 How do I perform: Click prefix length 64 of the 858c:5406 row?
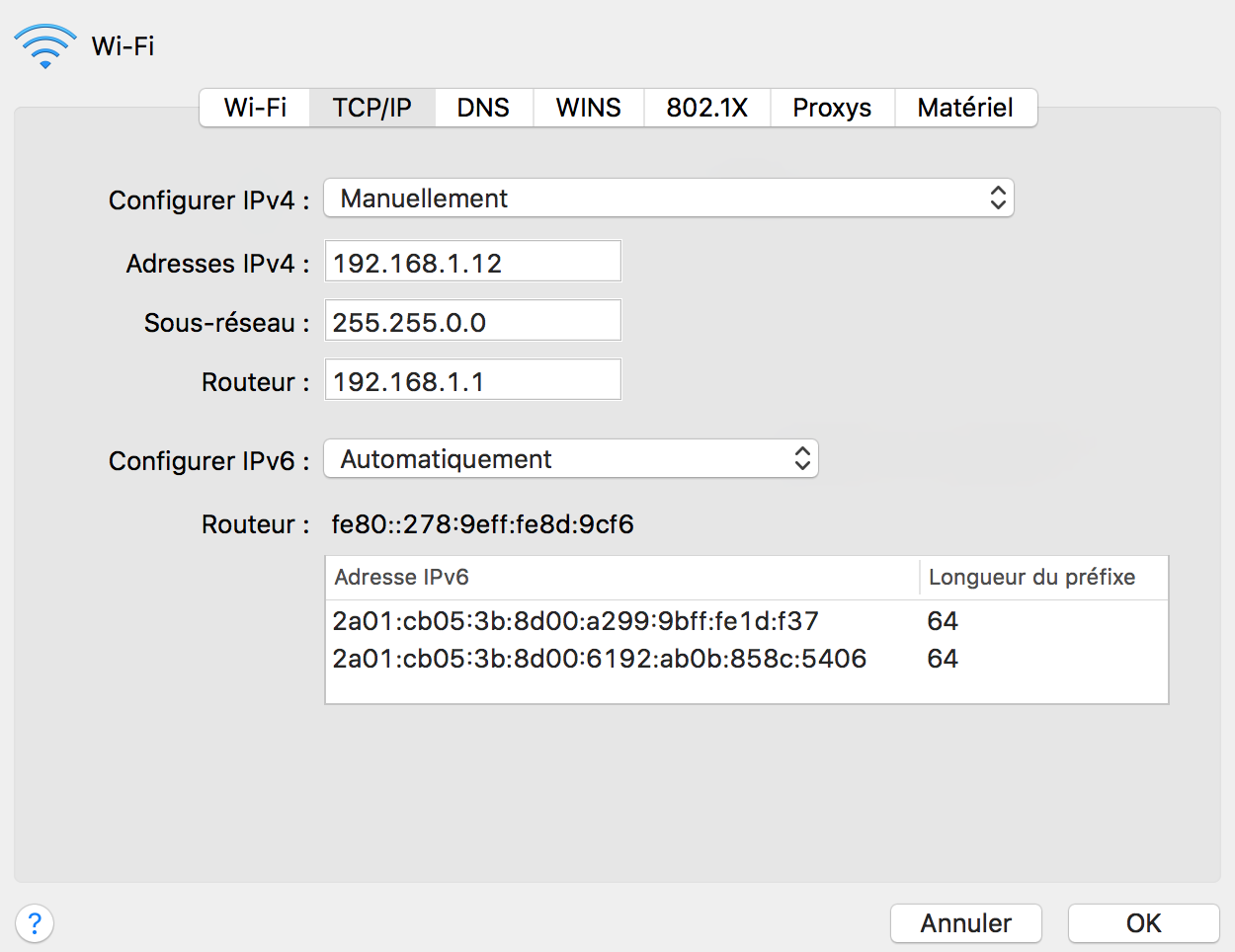[x=943, y=659]
